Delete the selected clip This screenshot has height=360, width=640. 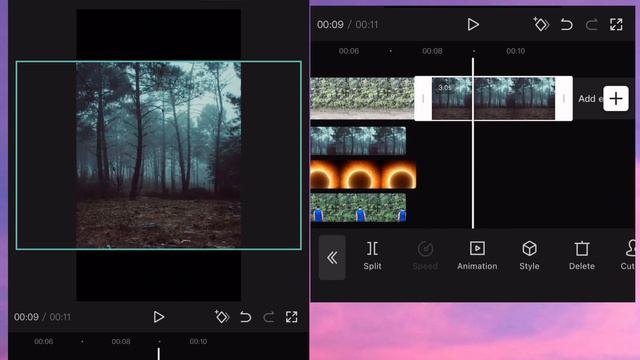pos(582,256)
